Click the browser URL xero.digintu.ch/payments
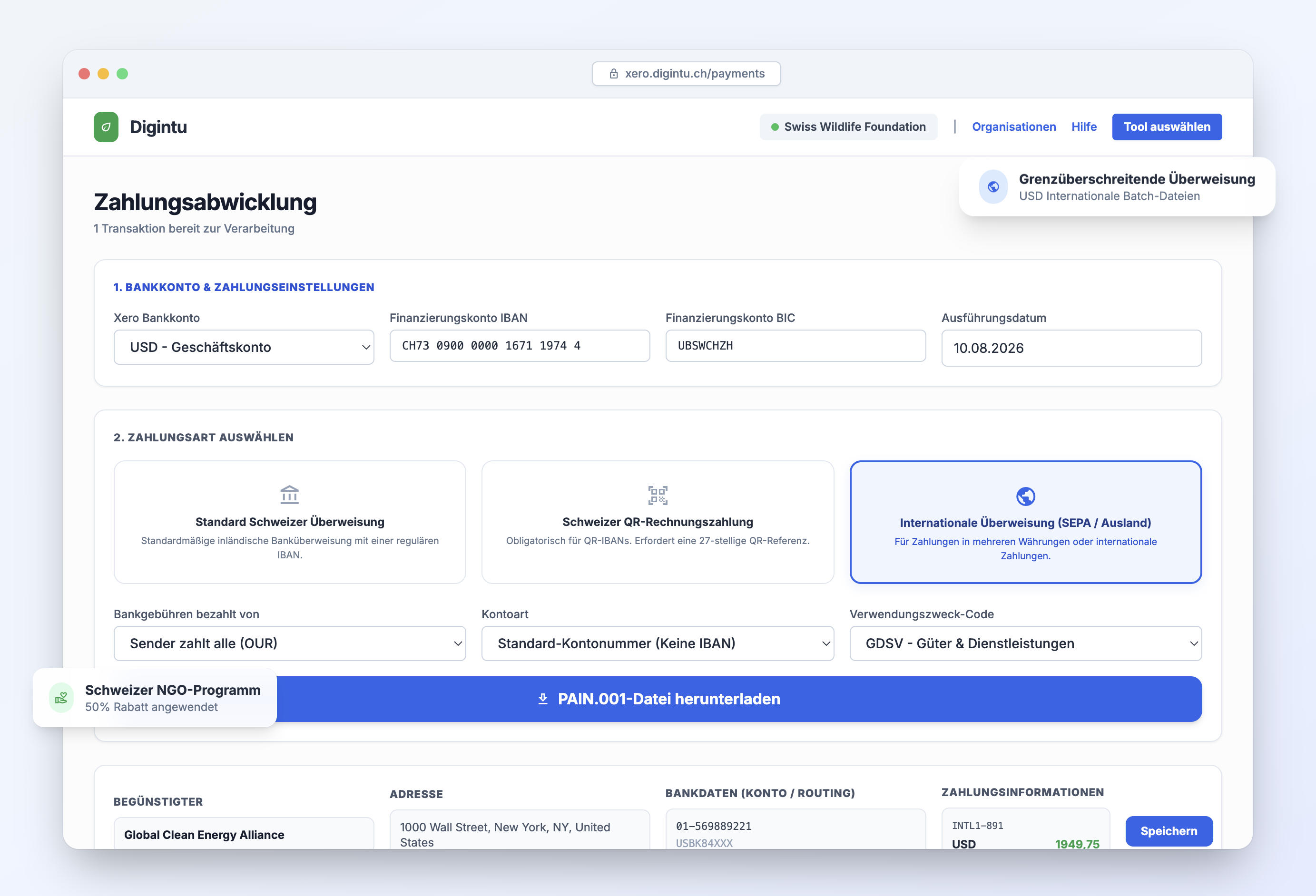This screenshot has height=896, width=1316. (687, 74)
